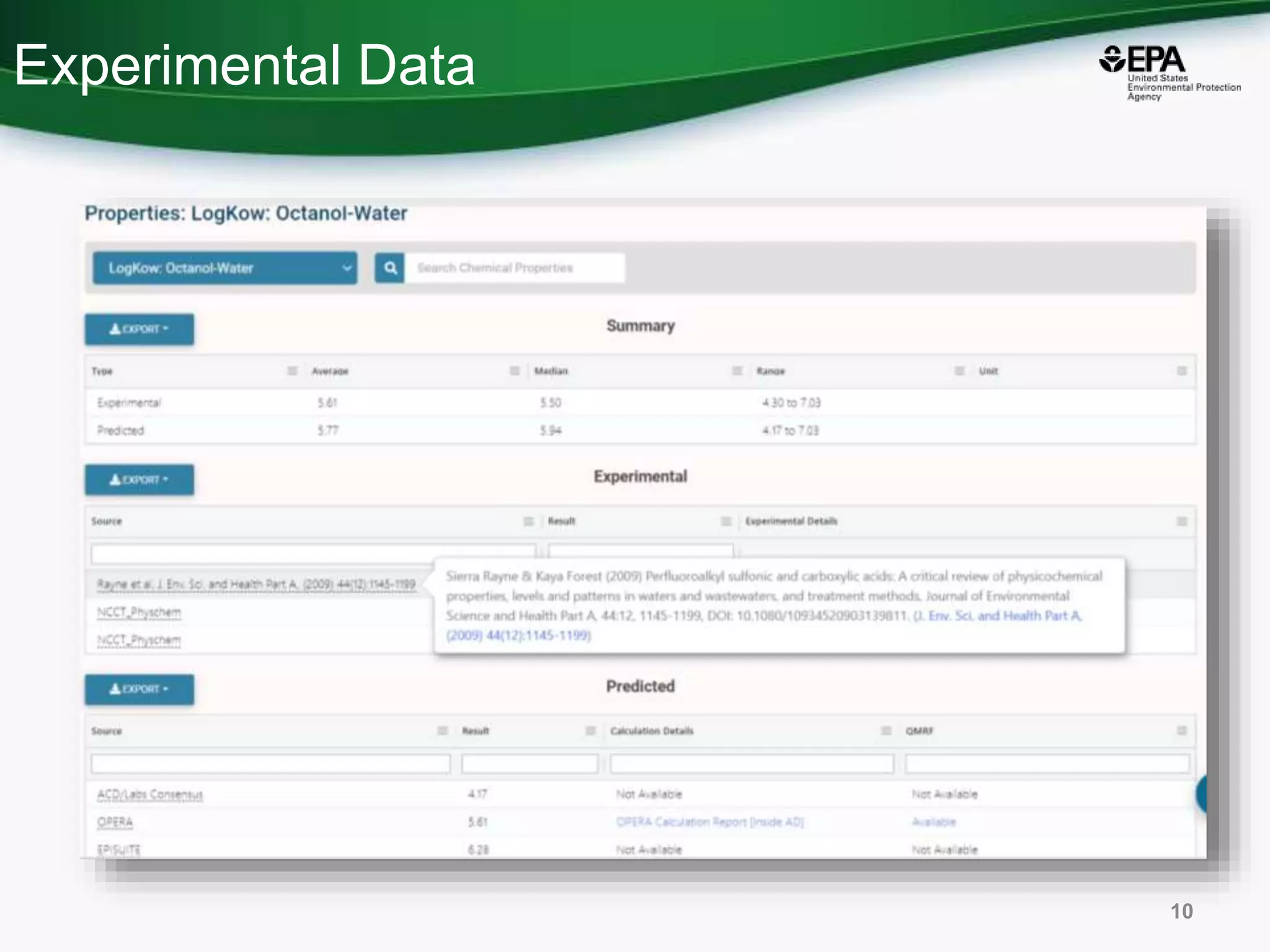This screenshot has width=1270, height=952.
Task: Click the magnifier search icon button
Action: (x=390, y=268)
